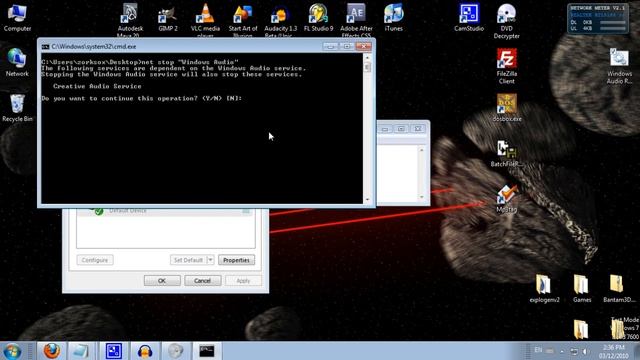Launch Adobe After Effects shortcut
This screenshot has height=360, width=640.
(356, 20)
